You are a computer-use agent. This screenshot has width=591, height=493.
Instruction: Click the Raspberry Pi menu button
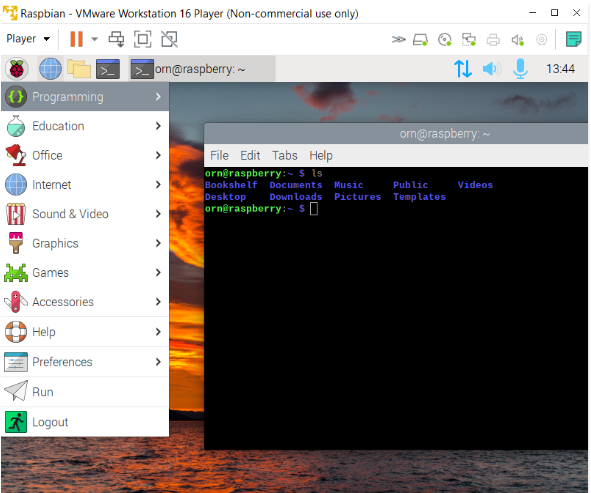[16, 69]
